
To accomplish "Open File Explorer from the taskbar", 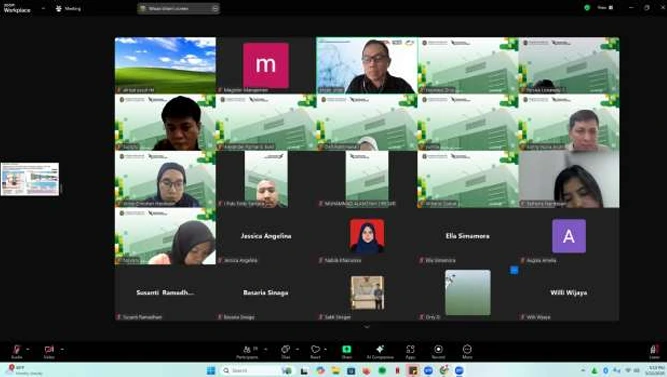I will 336,371.
